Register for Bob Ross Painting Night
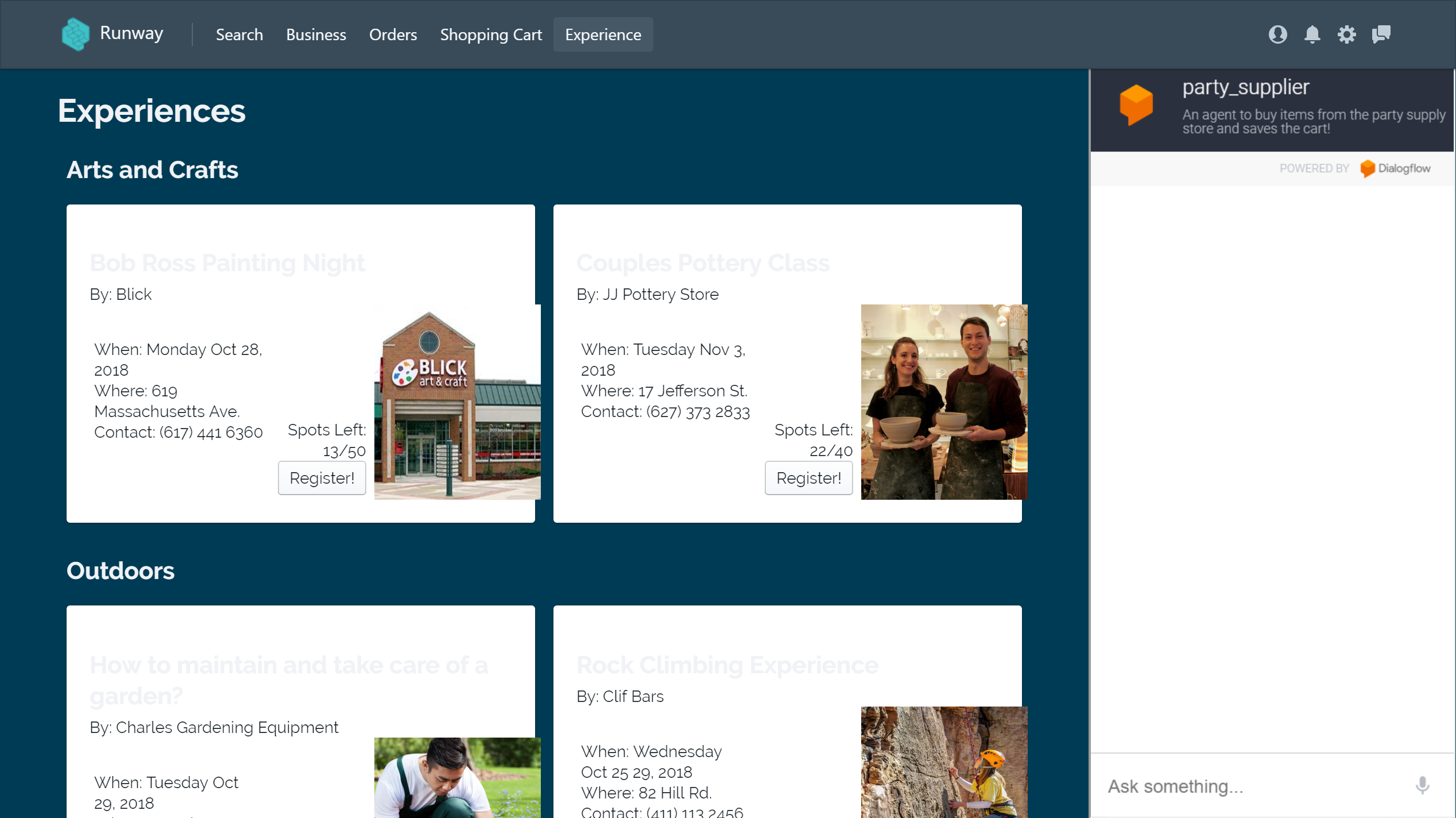This screenshot has height=818, width=1456. [322, 478]
